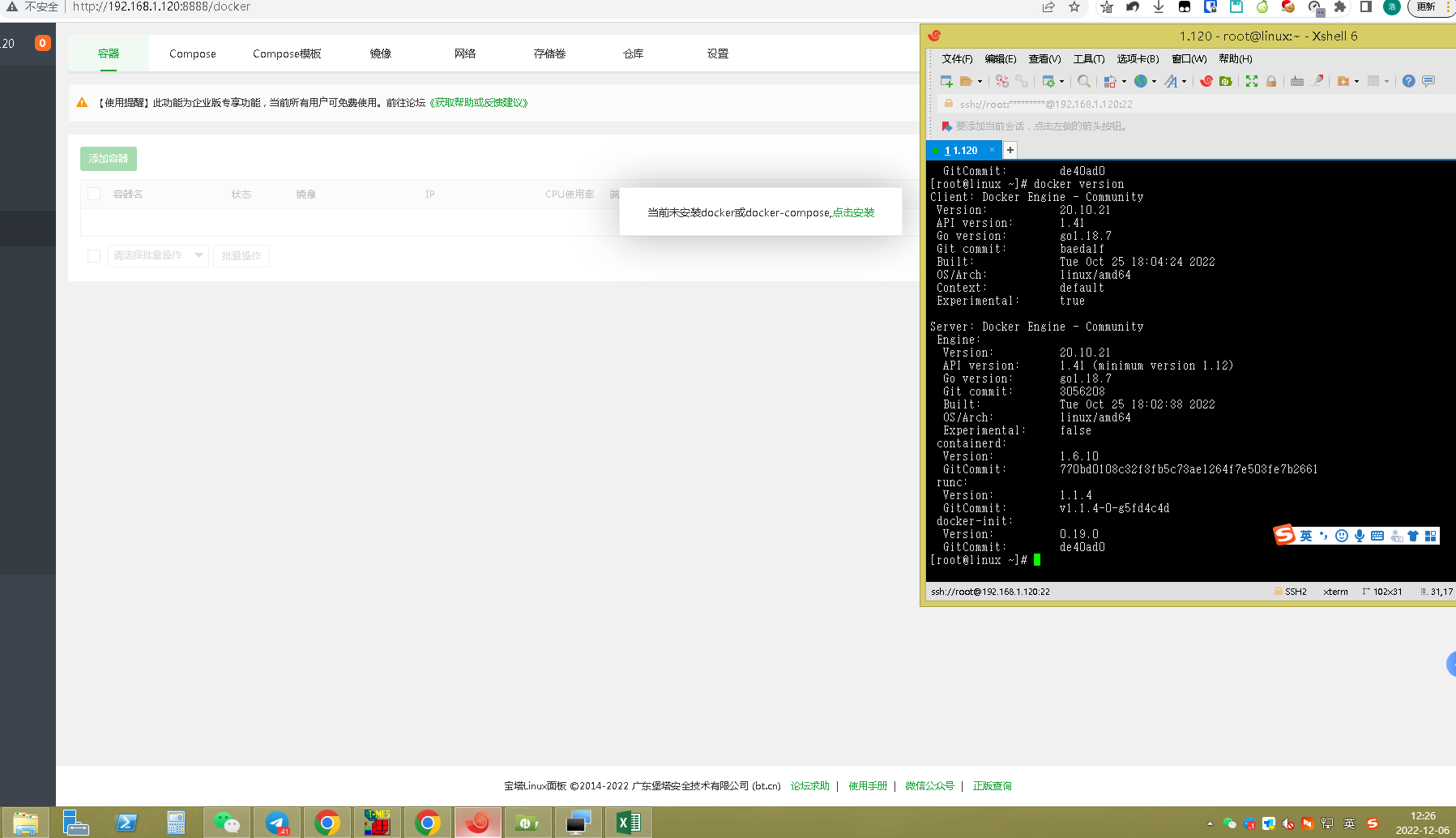Click the 点击安装 link to install docker
Screen dimensions: 1456x838
854,213
